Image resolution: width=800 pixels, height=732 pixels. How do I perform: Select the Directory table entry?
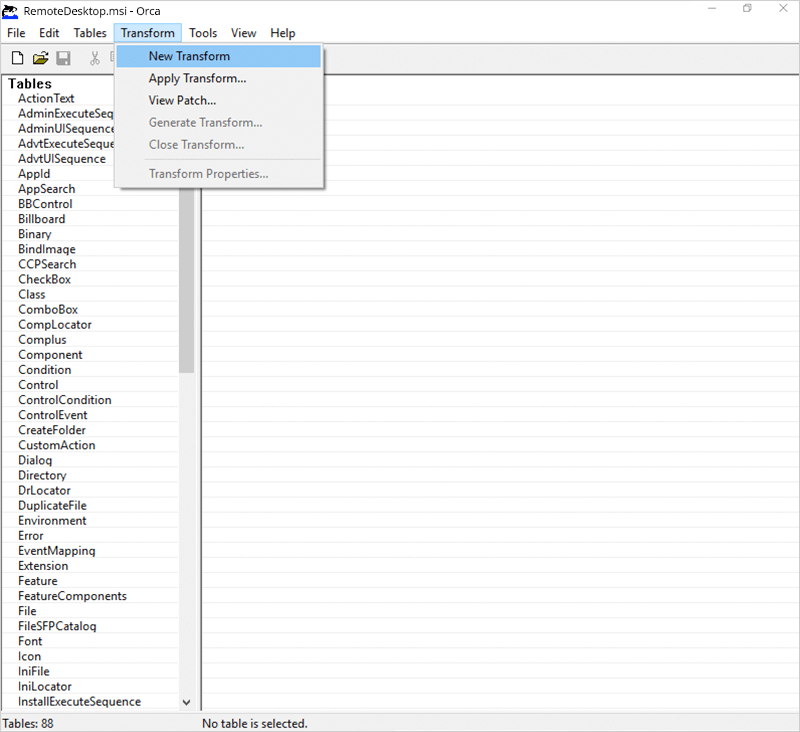42,475
